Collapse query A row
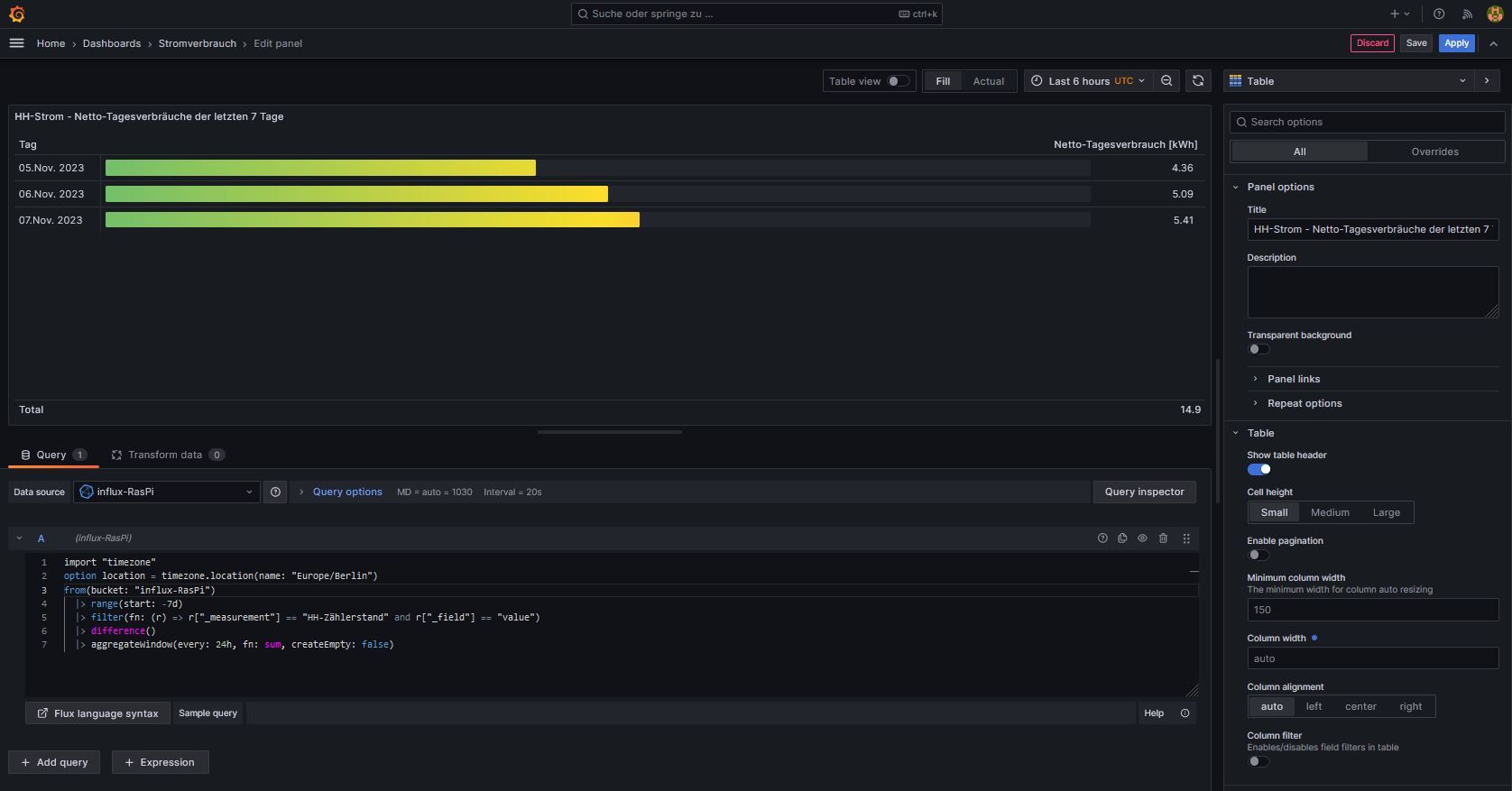 coord(19,538)
